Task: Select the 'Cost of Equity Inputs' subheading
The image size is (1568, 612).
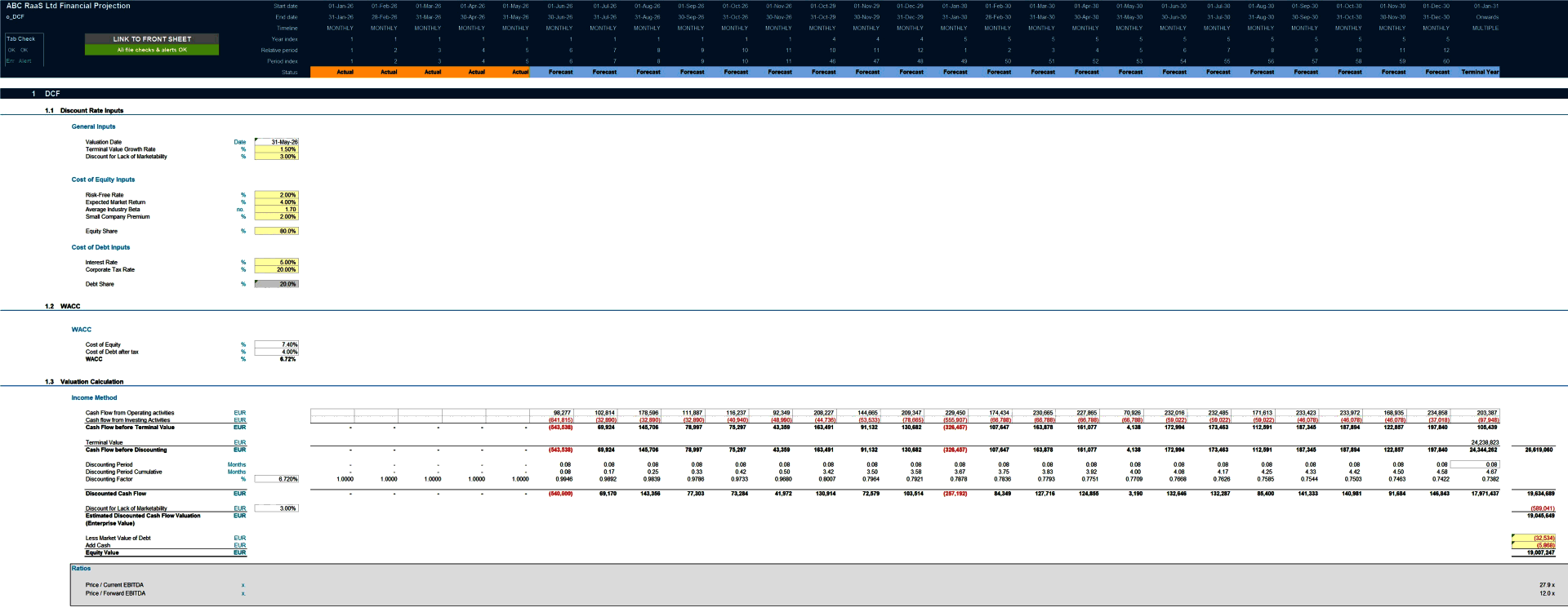Action: click(103, 180)
